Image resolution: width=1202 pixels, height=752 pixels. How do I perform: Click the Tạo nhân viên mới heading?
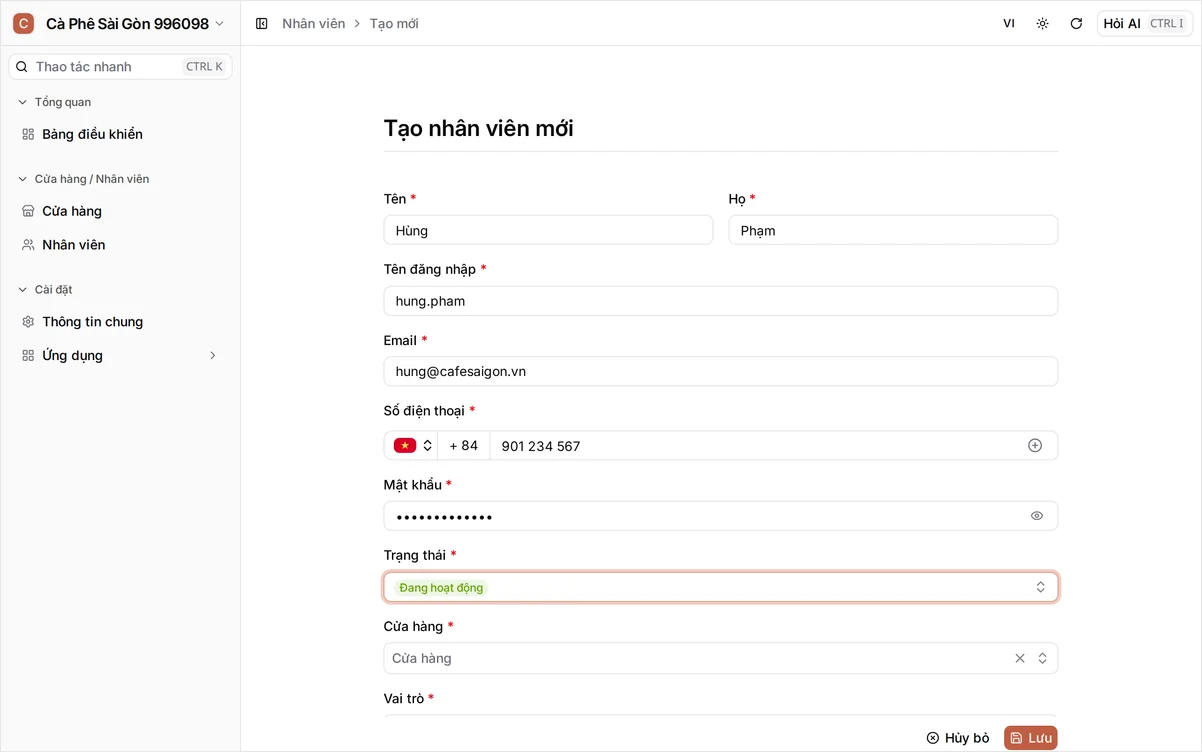coord(478,128)
